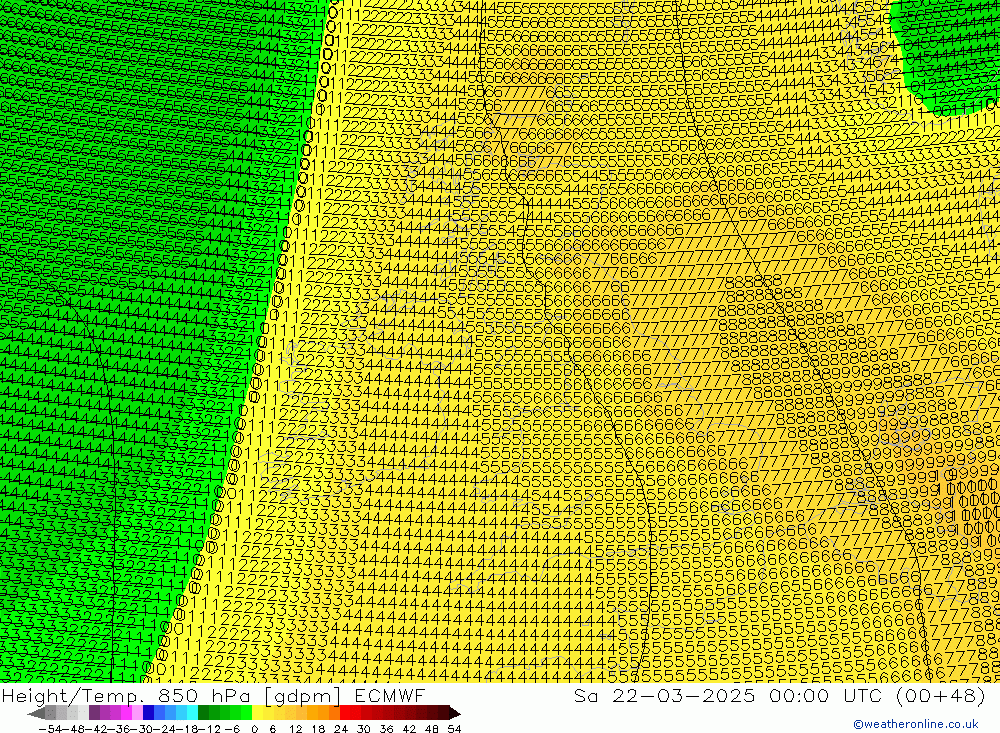Click the '-54' legend value

point(51,729)
